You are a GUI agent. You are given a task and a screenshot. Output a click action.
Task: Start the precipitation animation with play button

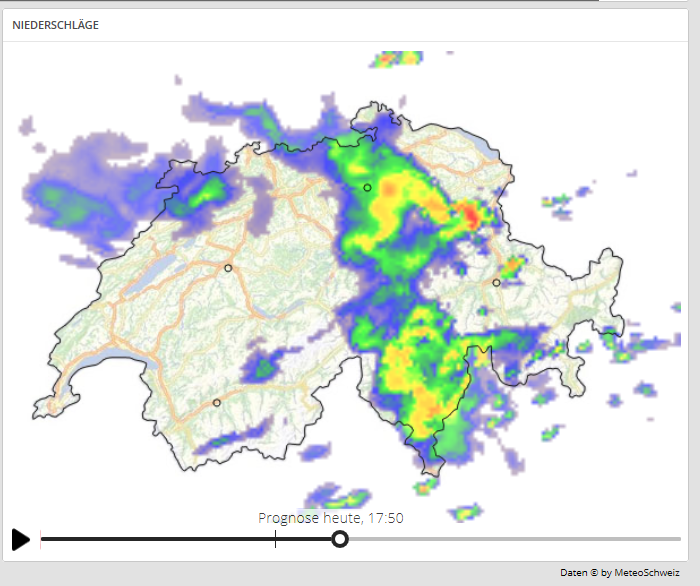(21, 540)
